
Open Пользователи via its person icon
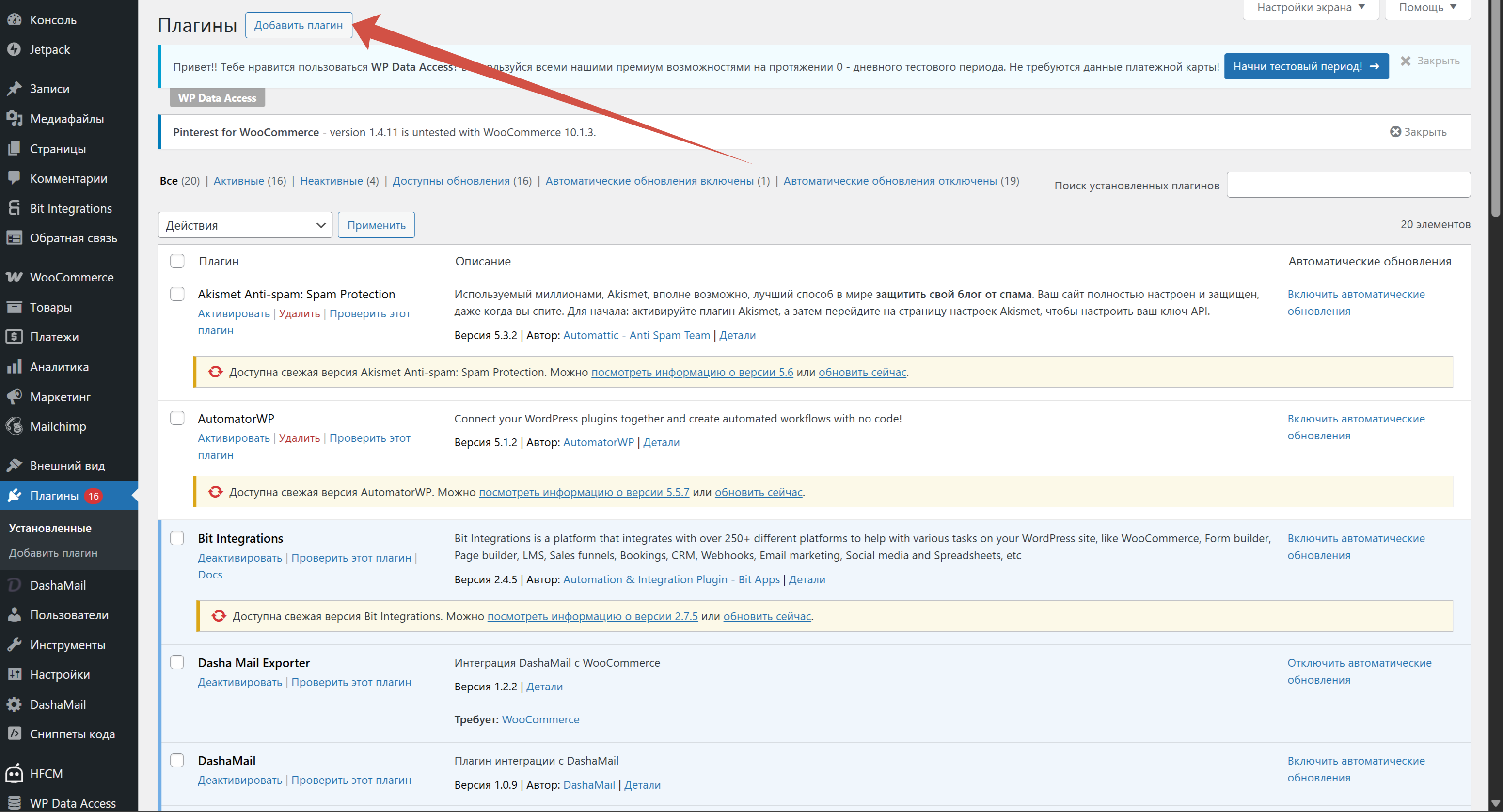tap(14, 615)
